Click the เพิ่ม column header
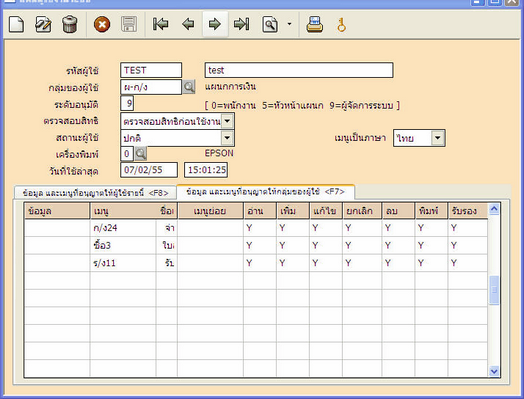This screenshot has width=524, height=399. (293, 211)
